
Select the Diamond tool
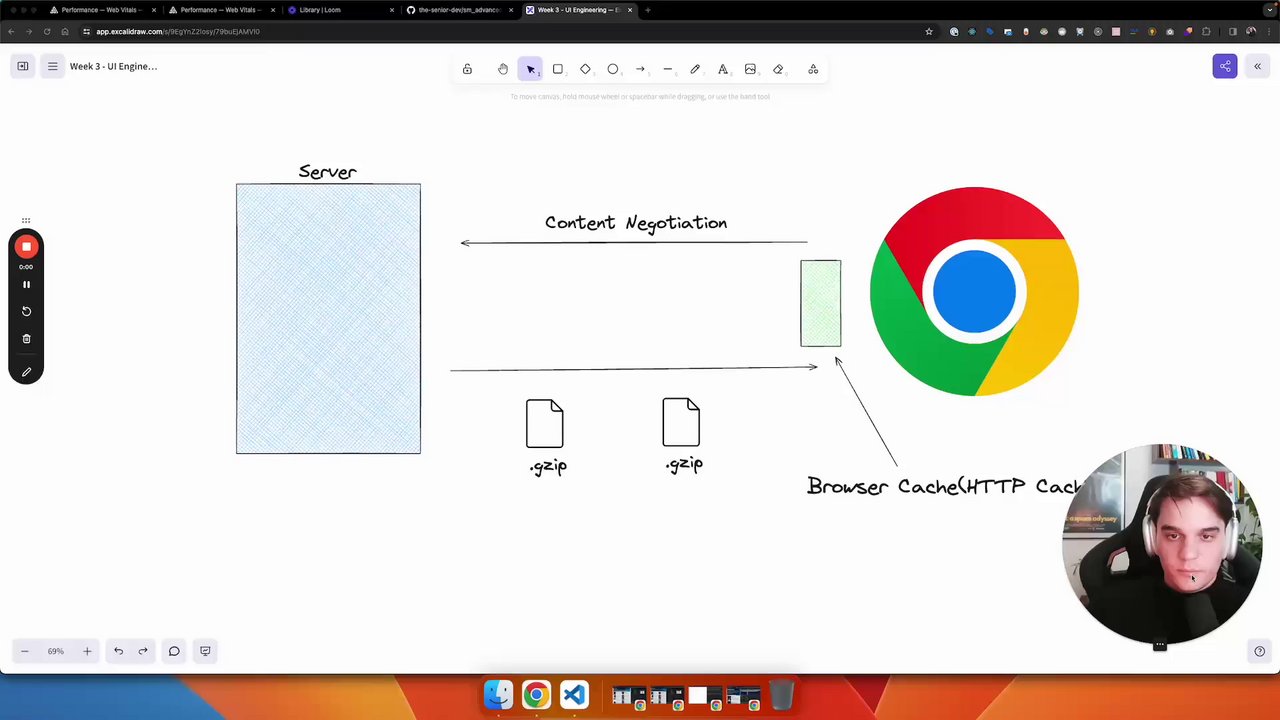[x=585, y=69]
